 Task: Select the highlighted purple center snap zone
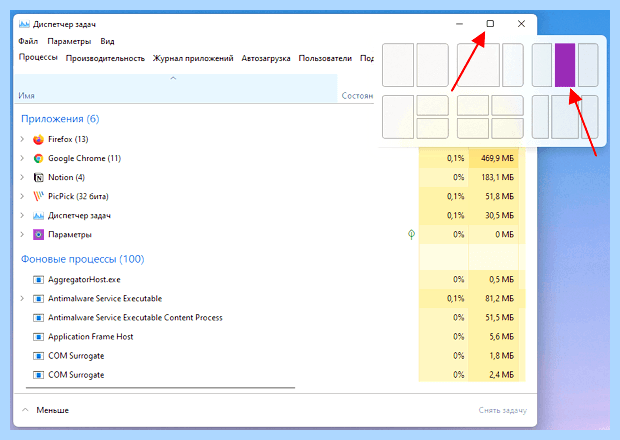click(565, 65)
